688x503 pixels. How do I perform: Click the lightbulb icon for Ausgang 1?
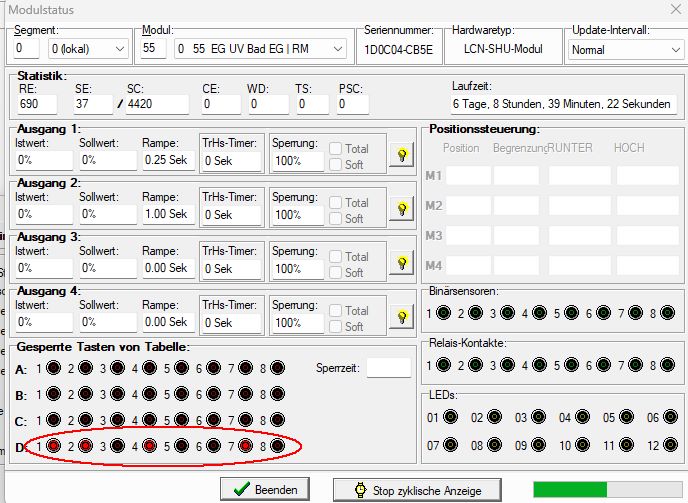click(402, 155)
